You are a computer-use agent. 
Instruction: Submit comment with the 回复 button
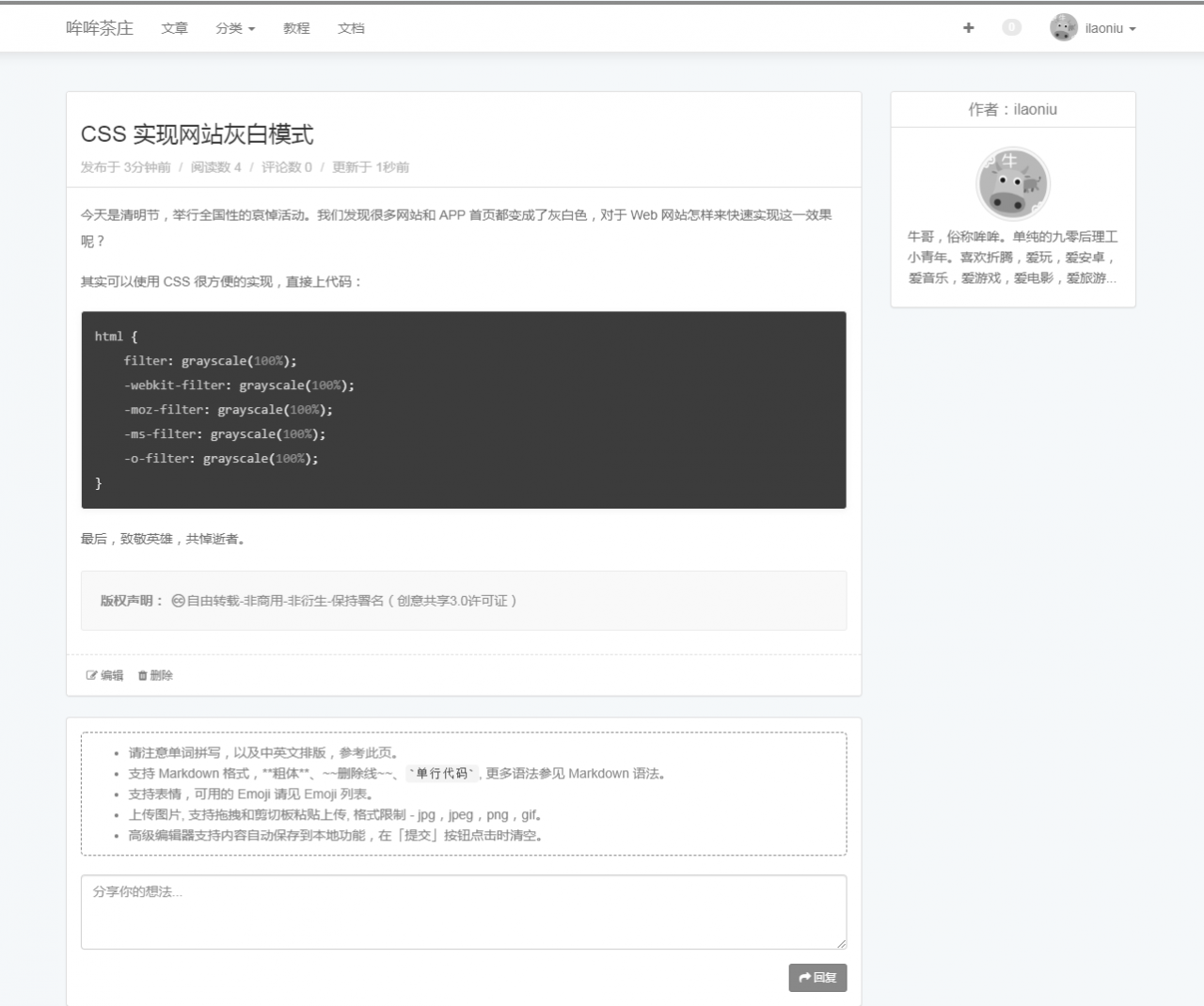pyautogui.click(x=817, y=978)
